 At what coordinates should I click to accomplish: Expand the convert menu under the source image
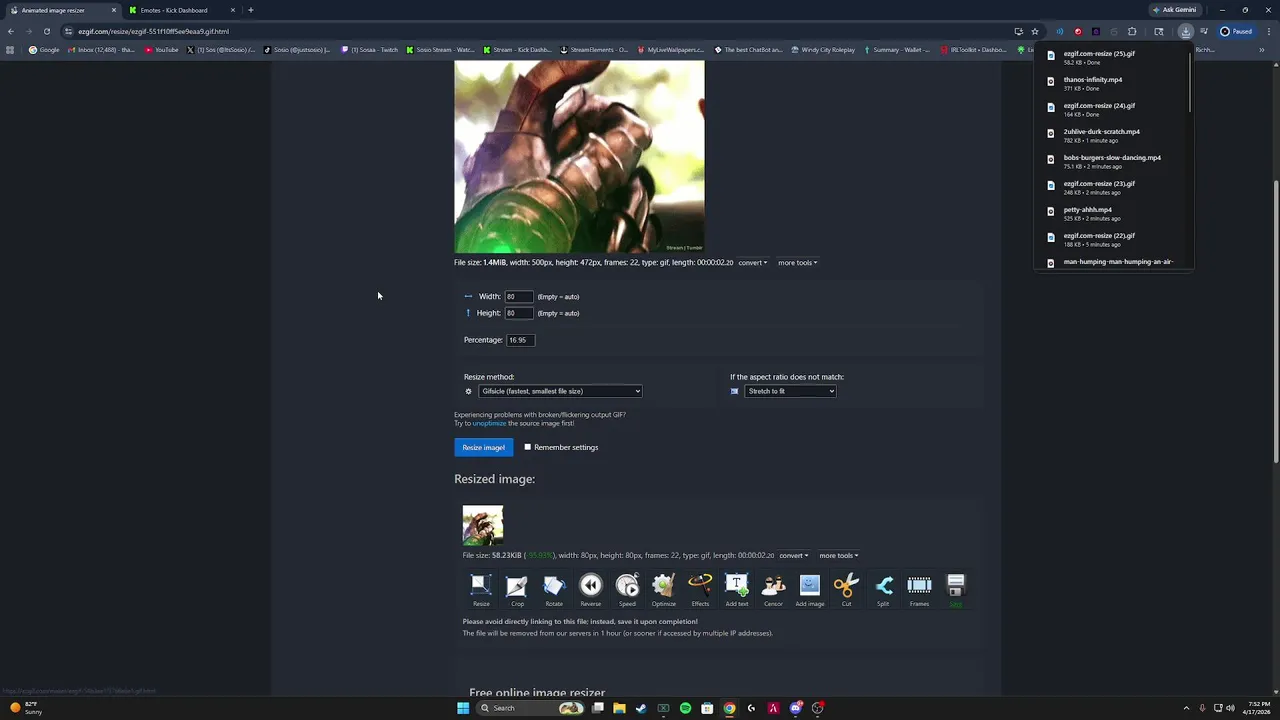click(x=753, y=263)
